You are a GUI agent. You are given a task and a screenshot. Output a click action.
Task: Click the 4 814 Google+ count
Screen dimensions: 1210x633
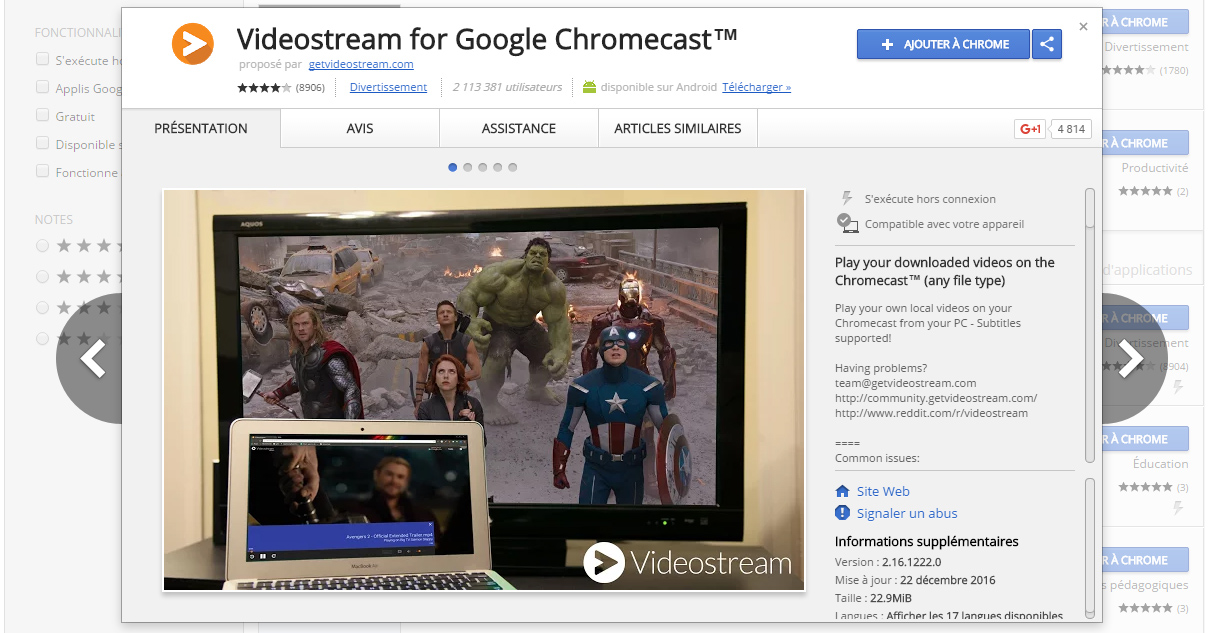tap(1071, 129)
